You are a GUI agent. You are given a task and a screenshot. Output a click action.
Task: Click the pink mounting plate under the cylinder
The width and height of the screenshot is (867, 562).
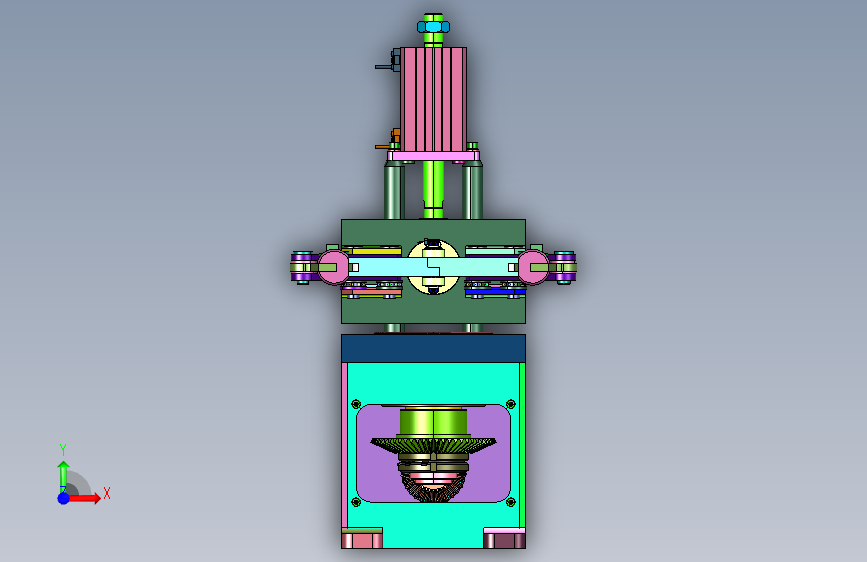[x=434, y=156]
